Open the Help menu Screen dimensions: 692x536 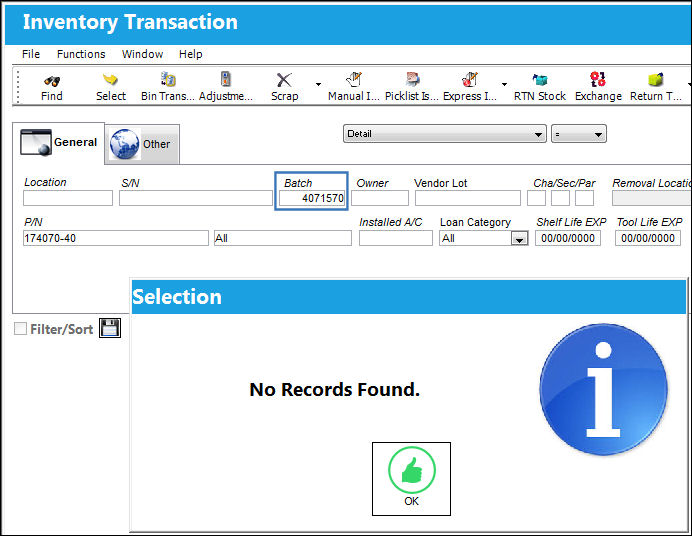click(191, 54)
